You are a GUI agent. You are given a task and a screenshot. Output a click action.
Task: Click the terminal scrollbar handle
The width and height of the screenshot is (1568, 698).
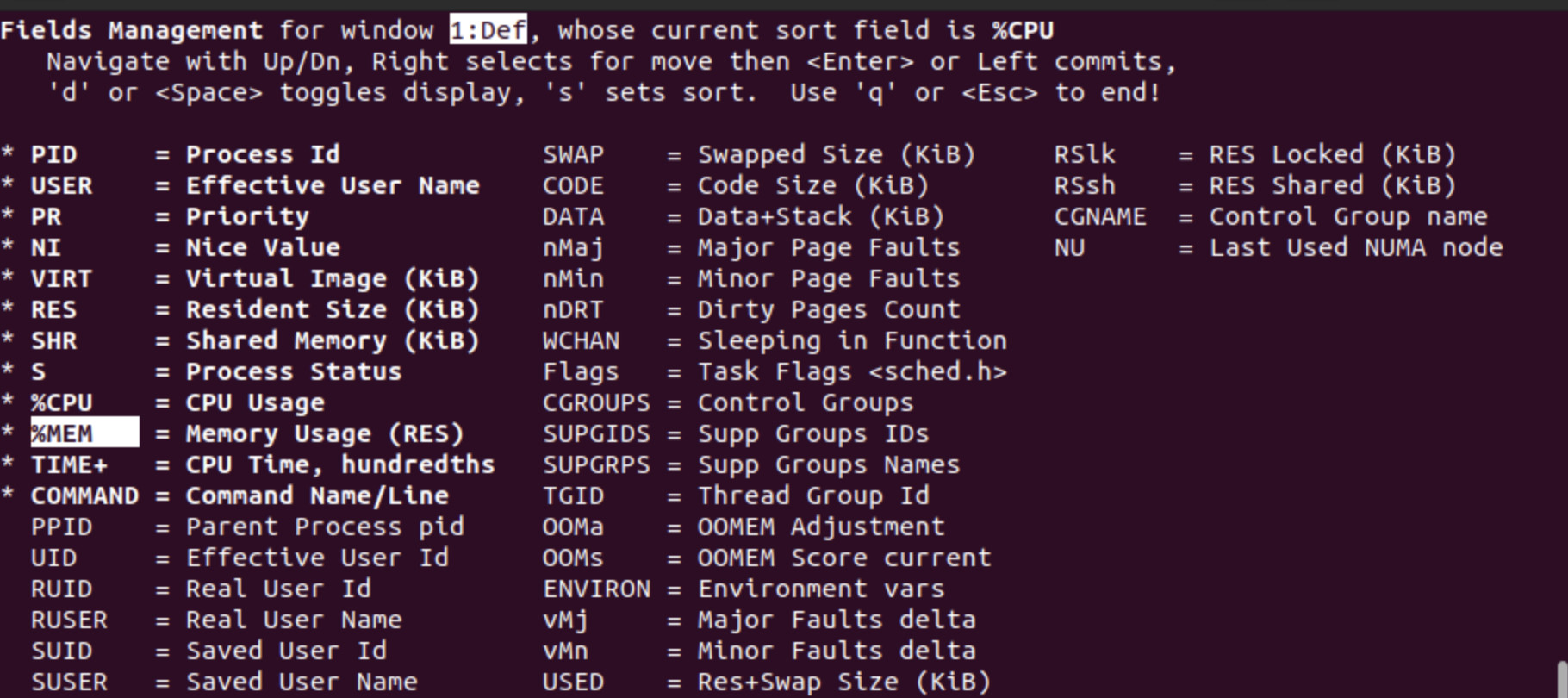[1561, 679]
